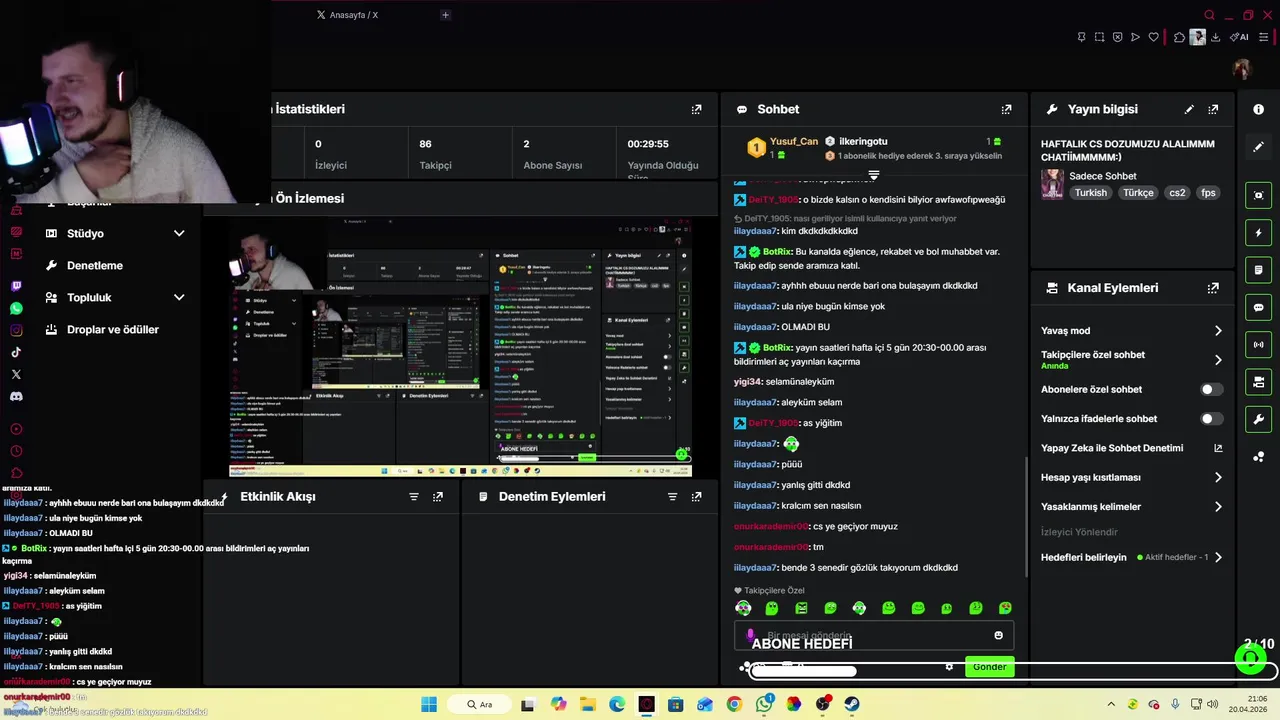Open X messenger in the browser sidebar
Screen dimensions: 1280x720
click(x=16, y=374)
